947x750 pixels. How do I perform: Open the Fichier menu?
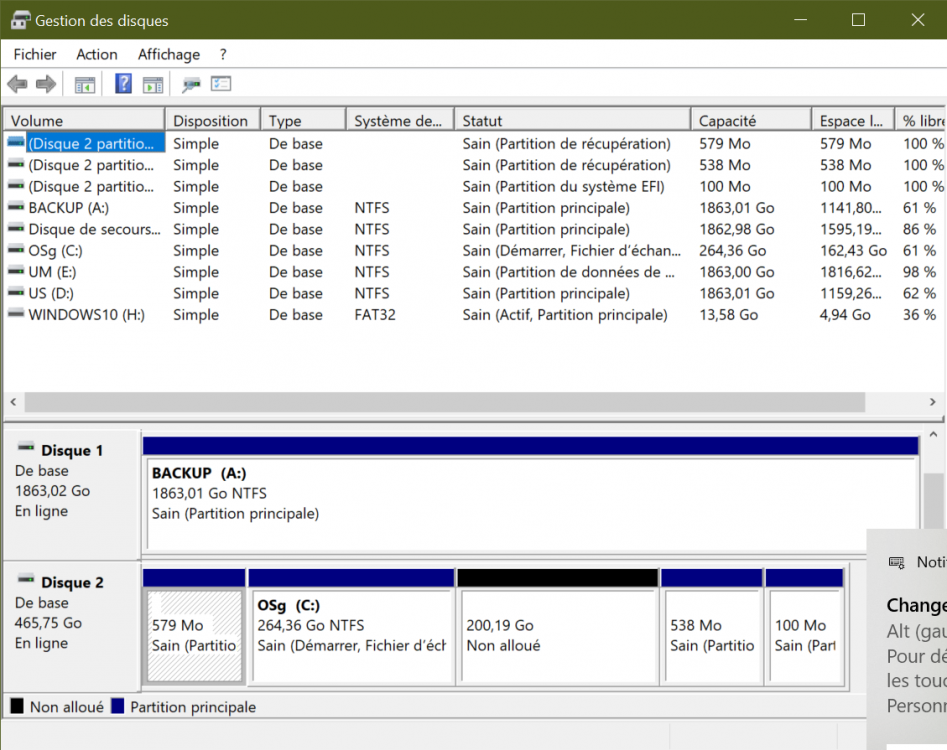[x=35, y=55]
